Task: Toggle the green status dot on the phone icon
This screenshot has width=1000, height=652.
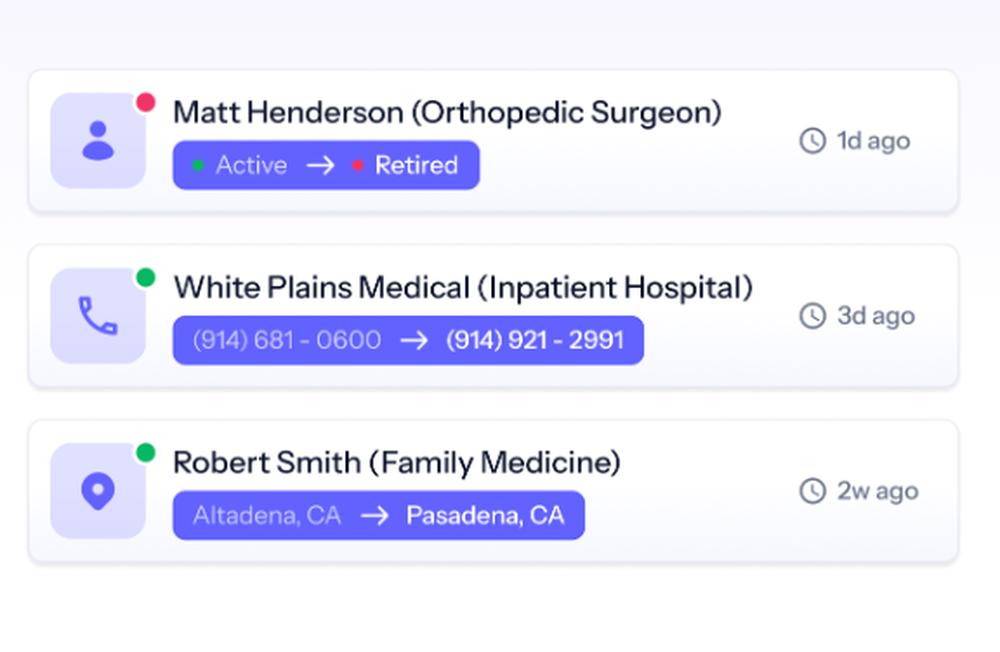Action: tap(146, 277)
